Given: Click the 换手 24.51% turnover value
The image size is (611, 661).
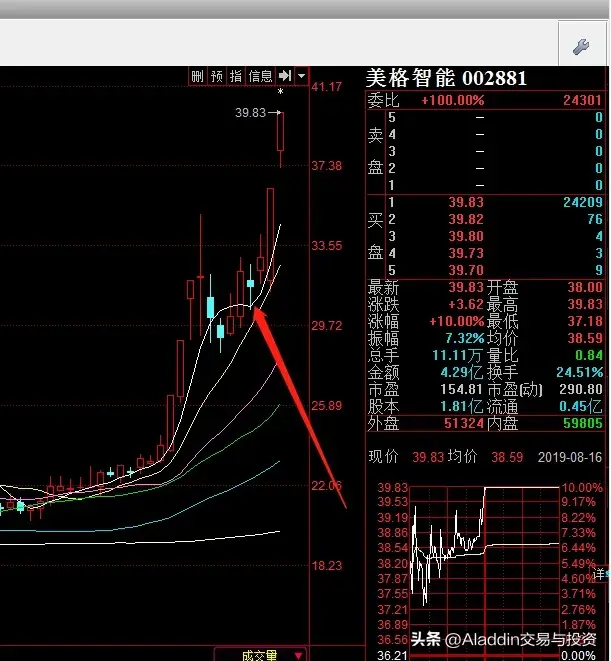Looking at the screenshot, I should tap(581, 372).
